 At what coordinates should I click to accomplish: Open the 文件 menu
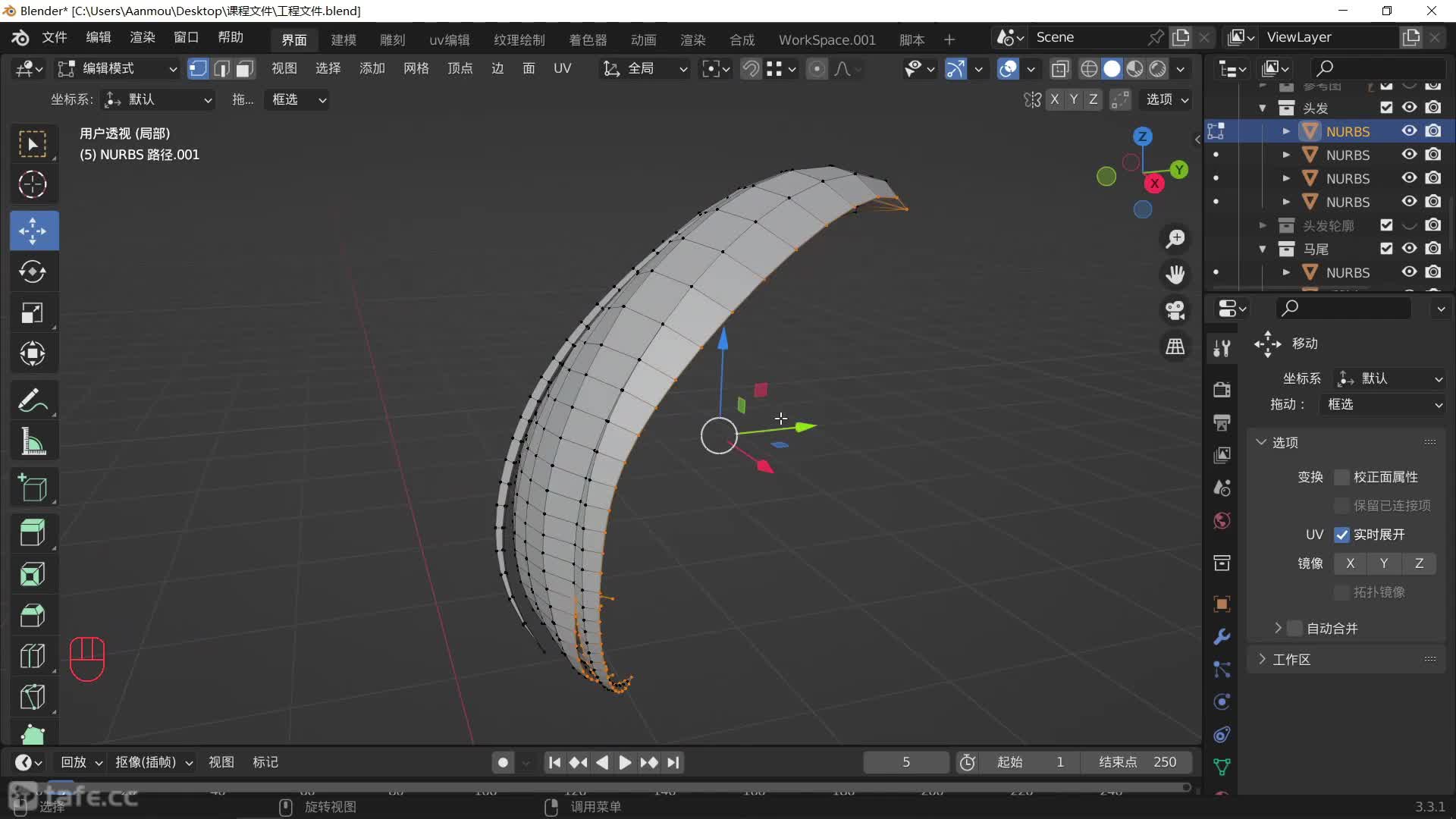tap(55, 37)
